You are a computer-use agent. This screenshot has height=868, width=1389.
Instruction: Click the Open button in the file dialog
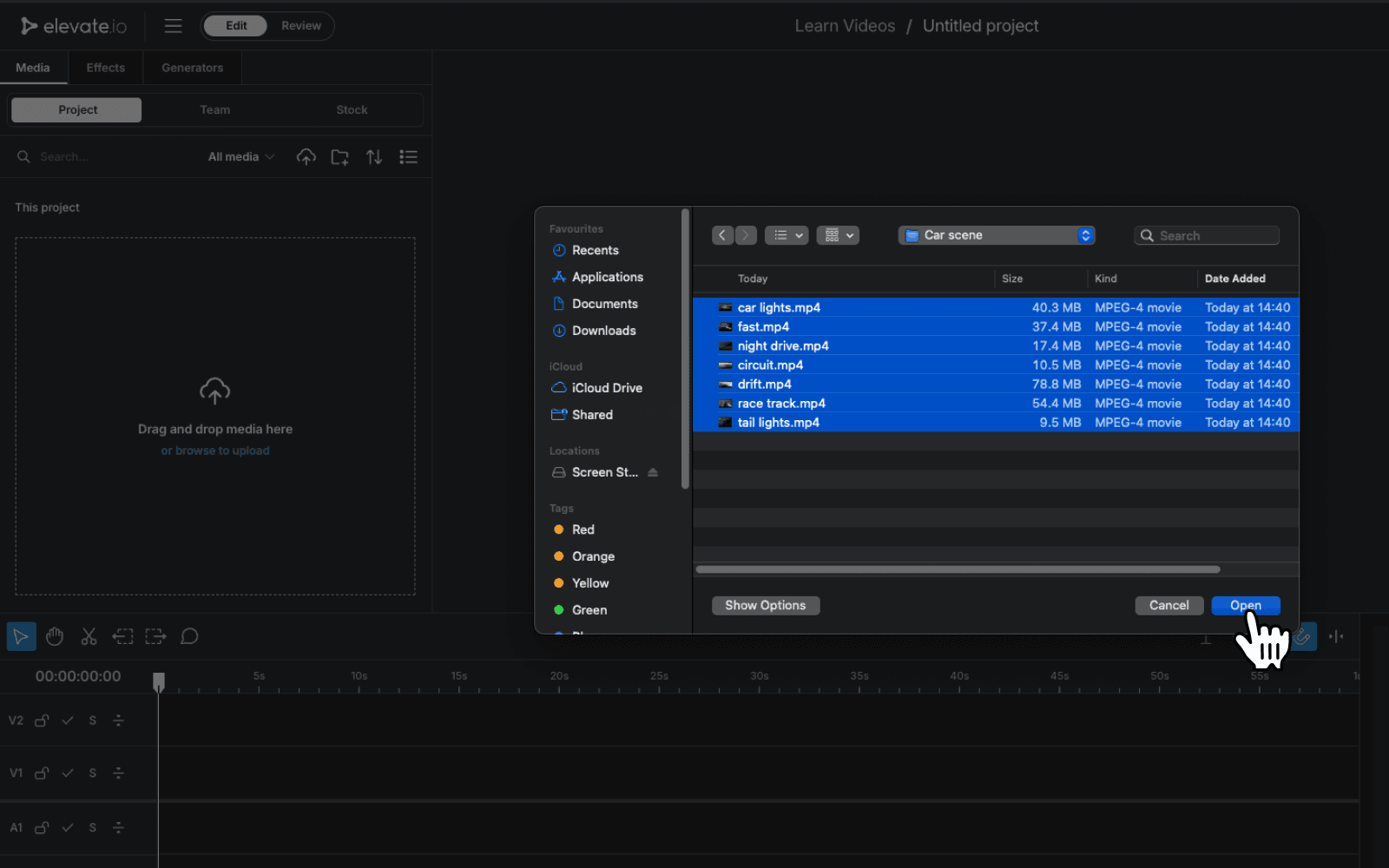[1246, 606]
